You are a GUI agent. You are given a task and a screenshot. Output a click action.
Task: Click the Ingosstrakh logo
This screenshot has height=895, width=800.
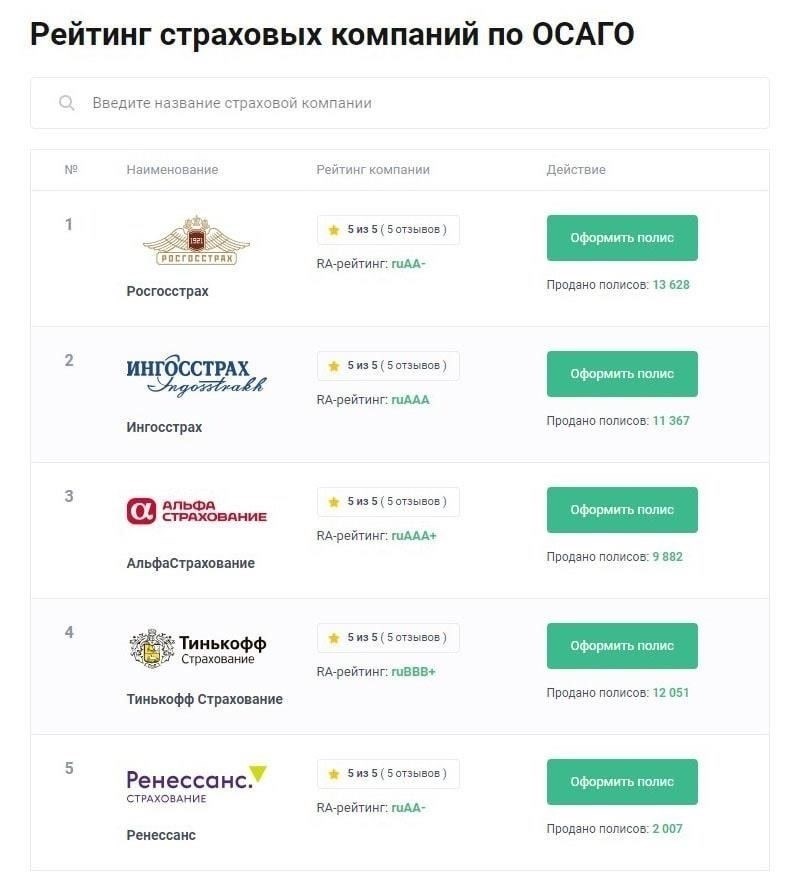point(196,376)
